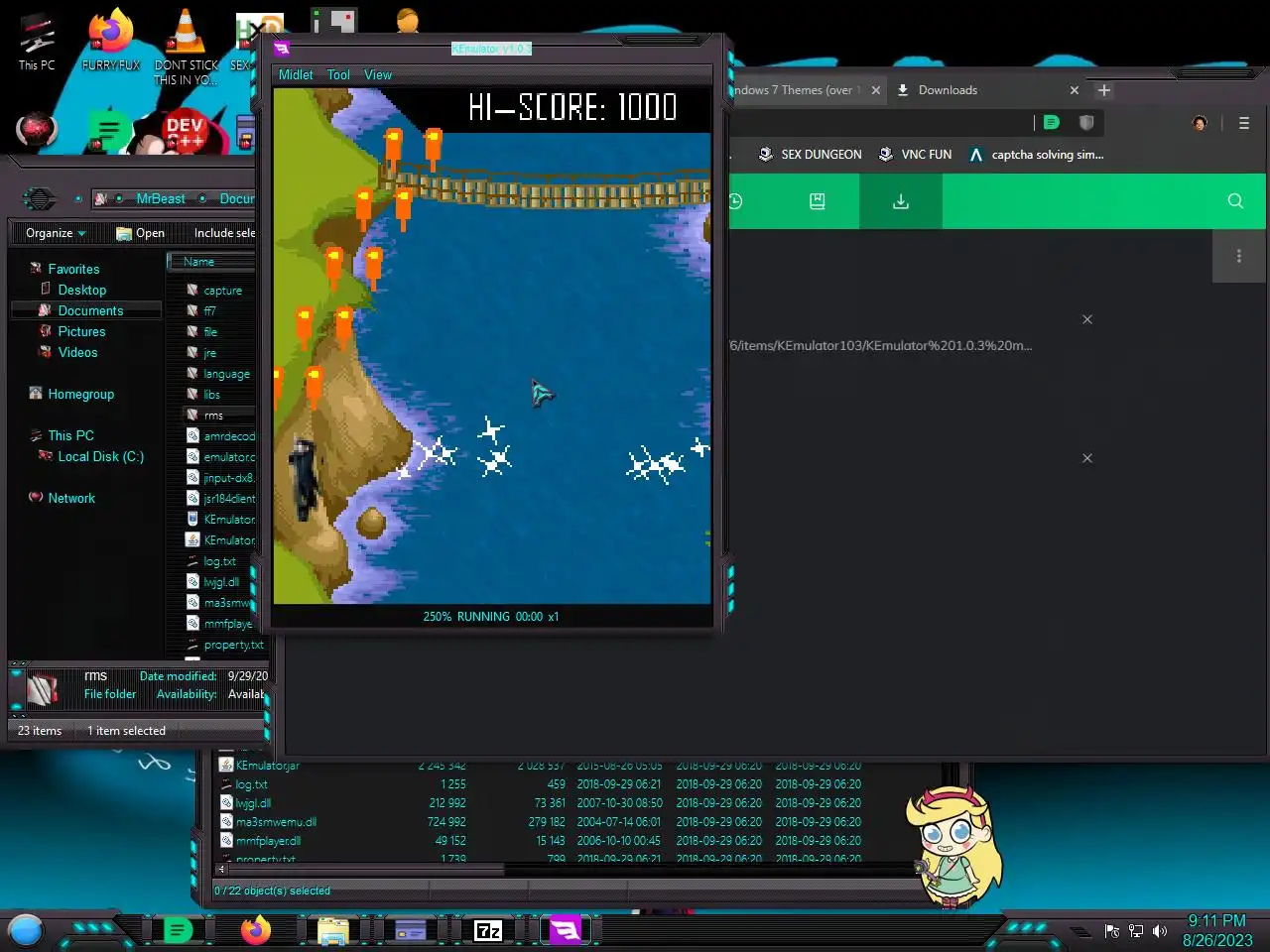This screenshot has width=1270, height=952.
Task: Click the user figure desktop icon
Action: point(408,20)
